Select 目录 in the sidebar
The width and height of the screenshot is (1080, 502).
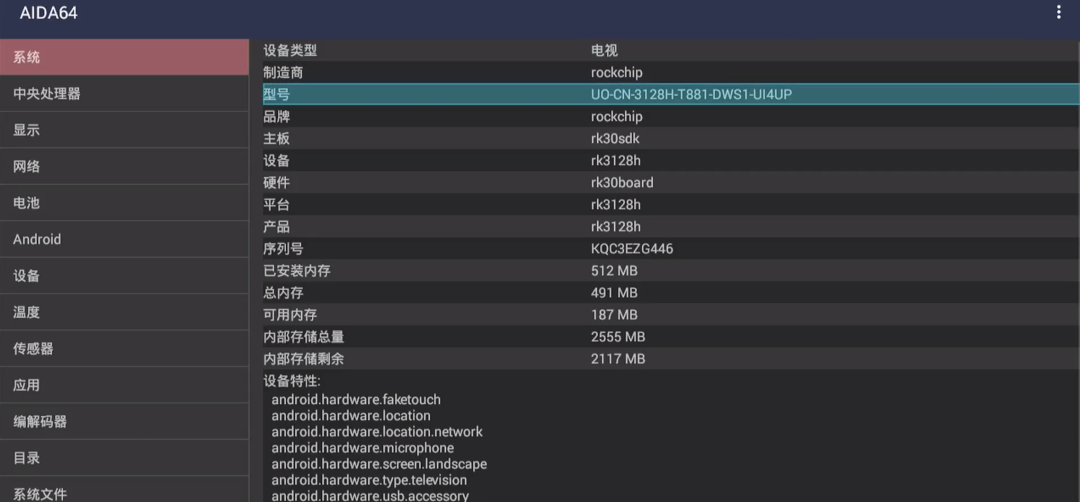point(124,459)
